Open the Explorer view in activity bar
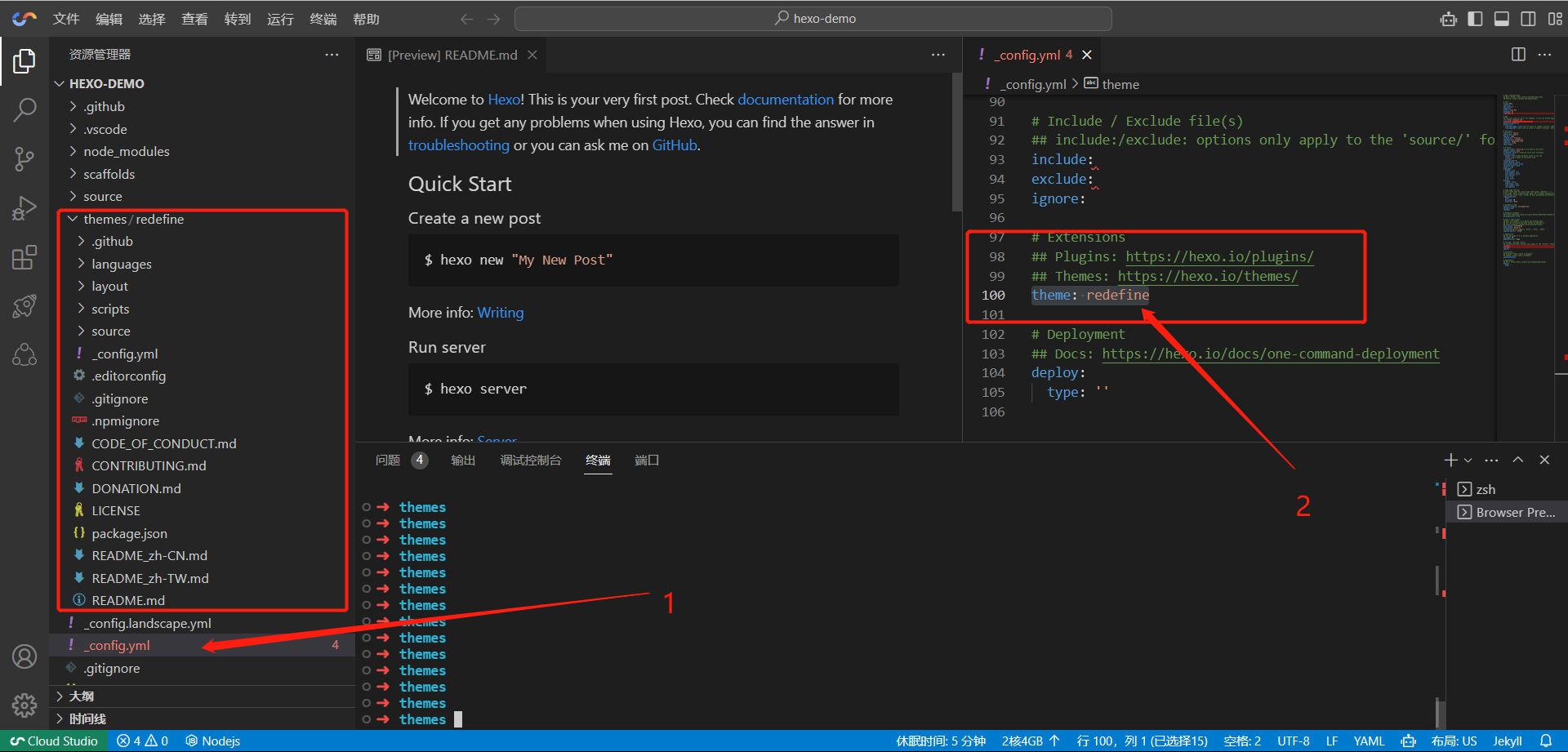 [24, 61]
